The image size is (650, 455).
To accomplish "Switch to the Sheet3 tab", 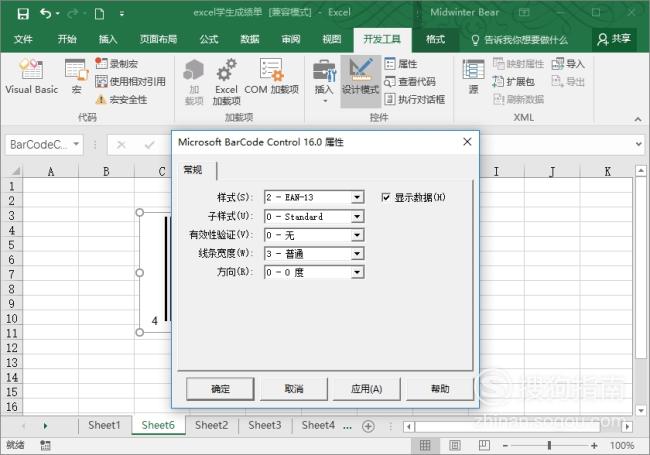I will (x=264, y=425).
